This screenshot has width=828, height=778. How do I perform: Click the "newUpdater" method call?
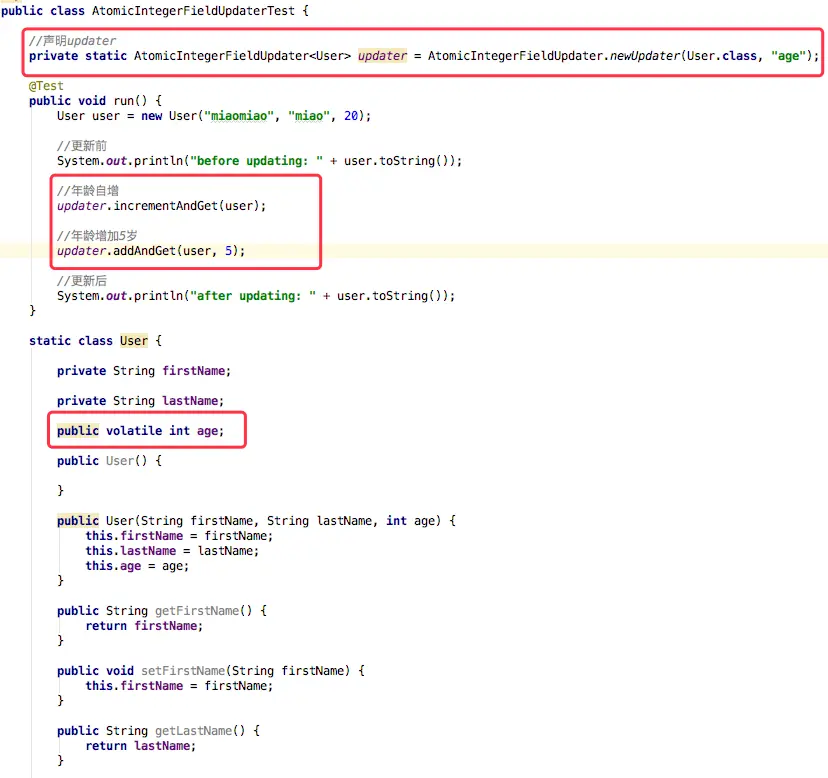tap(645, 55)
